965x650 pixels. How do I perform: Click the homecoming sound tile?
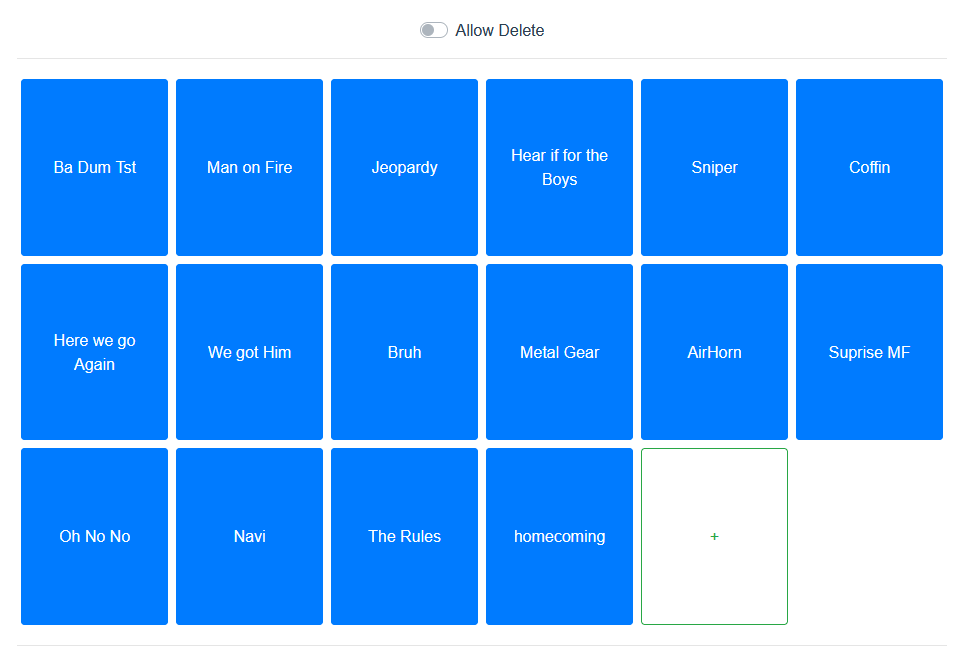(559, 536)
